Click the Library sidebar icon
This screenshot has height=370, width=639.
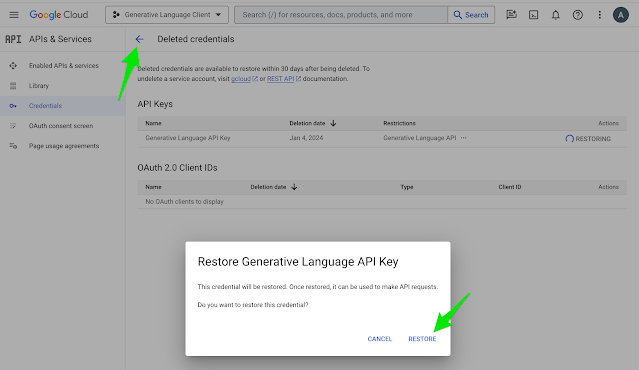[13, 86]
